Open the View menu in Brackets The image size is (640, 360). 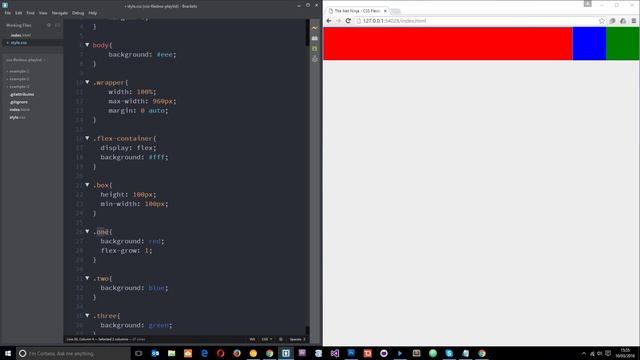[43, 13]
